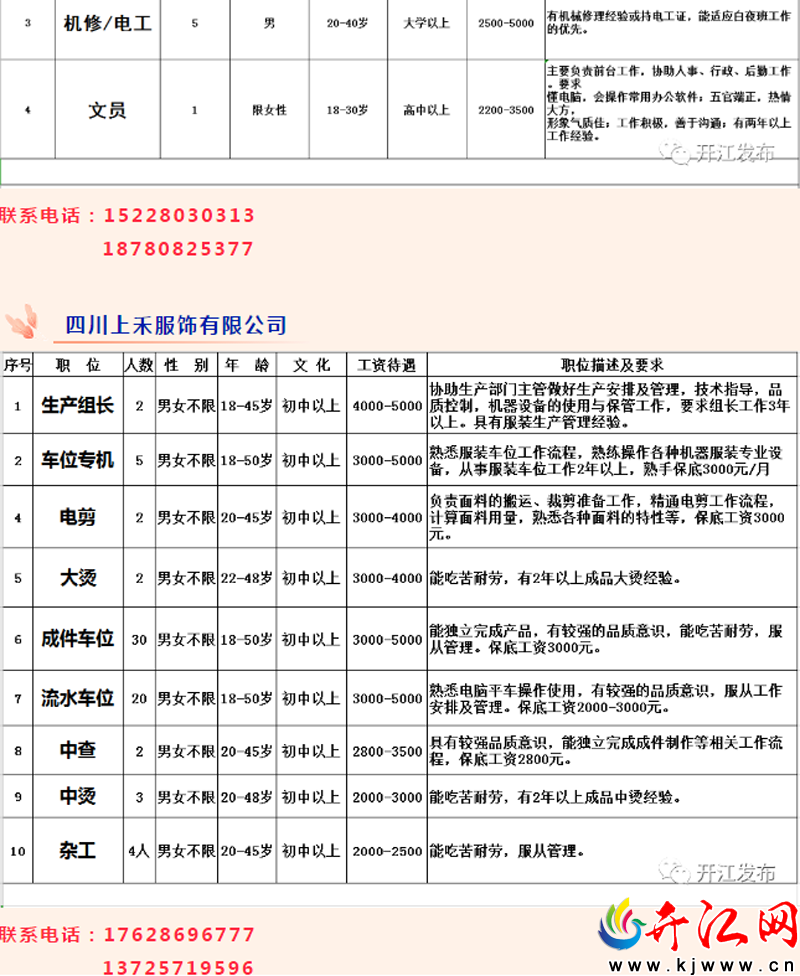Select the 中烫 position cell
The image size is (800, 976).
point(78,796)
